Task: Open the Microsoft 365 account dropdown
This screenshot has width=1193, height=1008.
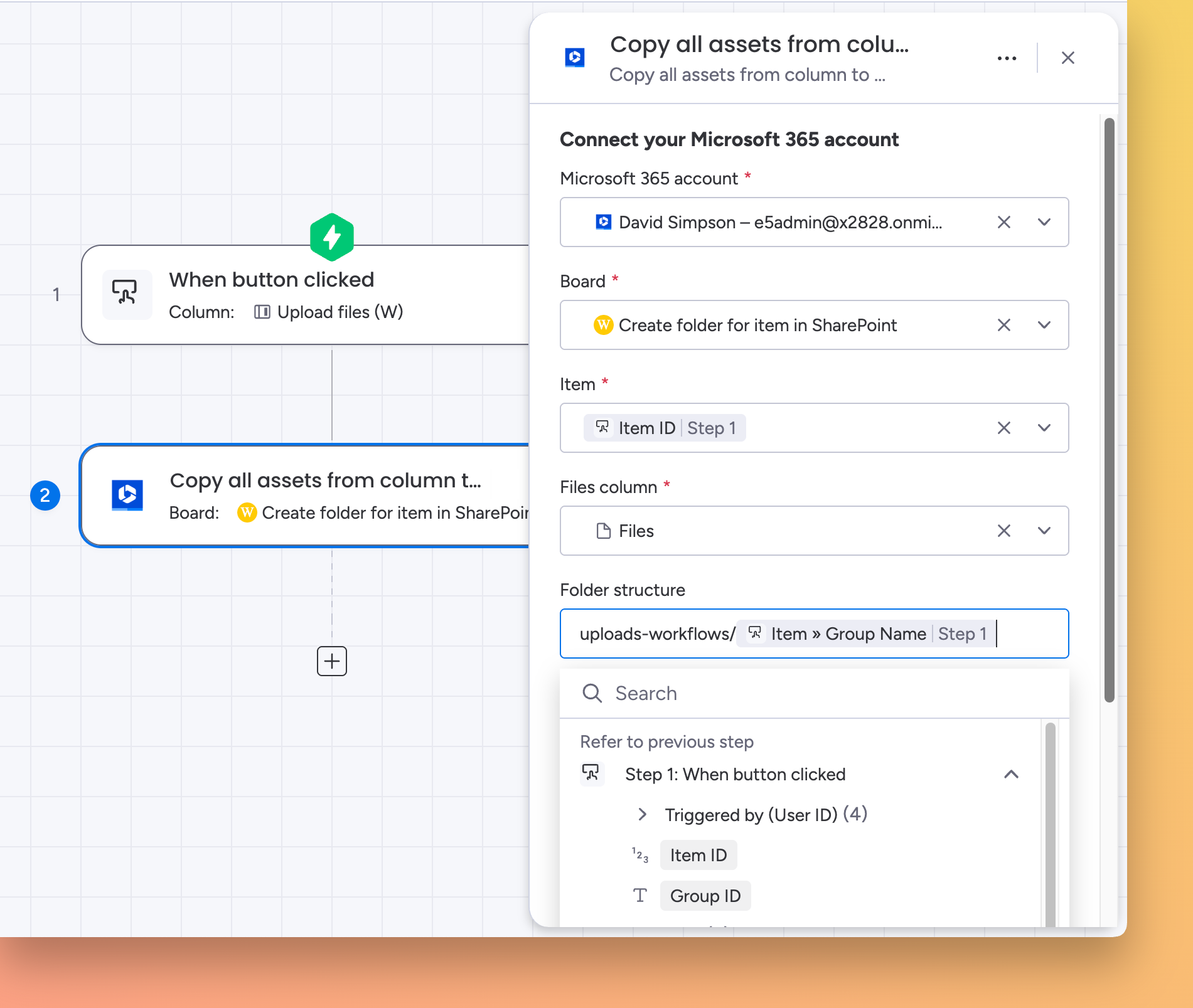Action: coord(1044,222)
